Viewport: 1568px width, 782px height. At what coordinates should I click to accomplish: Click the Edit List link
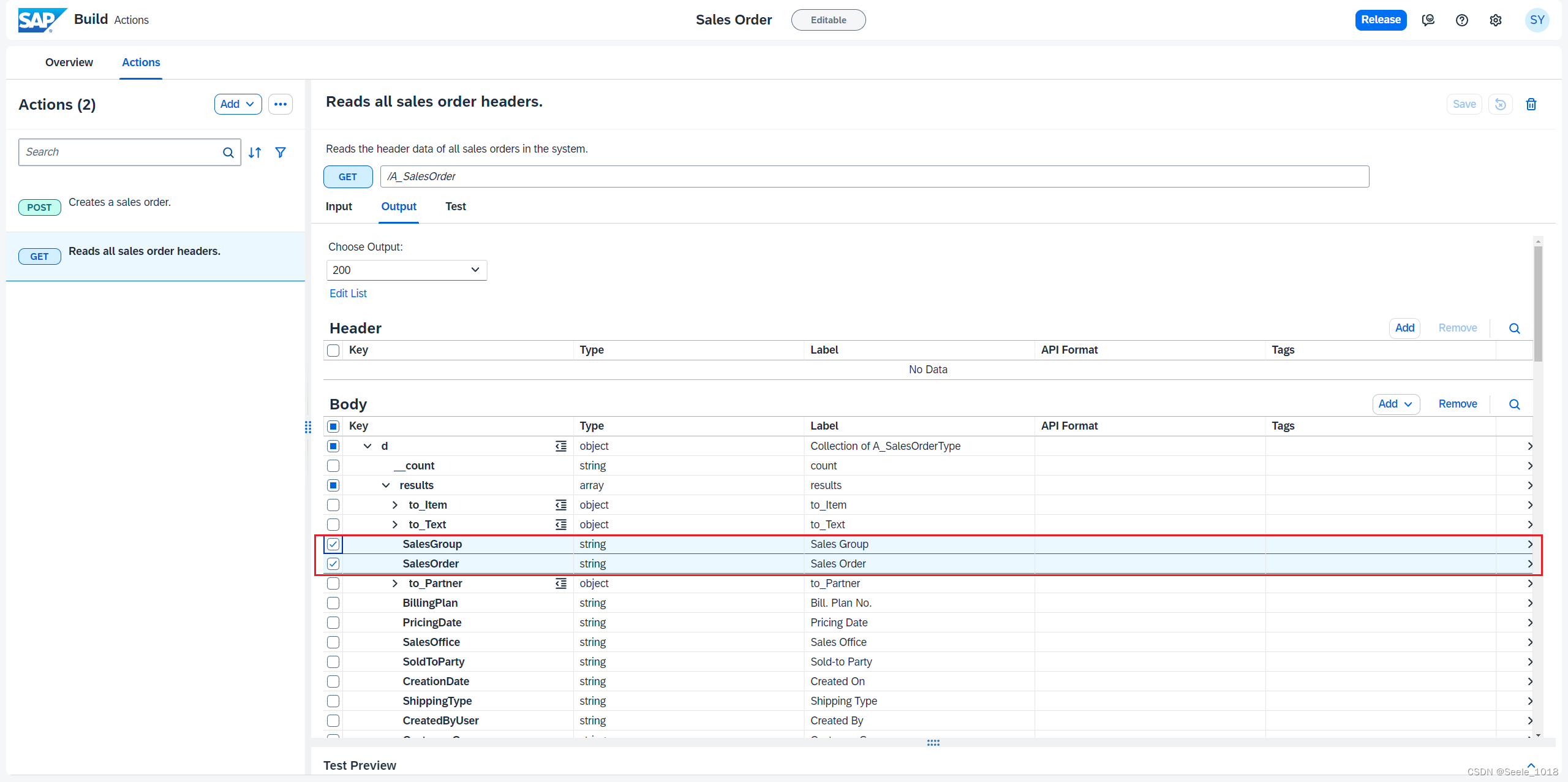[x=348, y=294]
